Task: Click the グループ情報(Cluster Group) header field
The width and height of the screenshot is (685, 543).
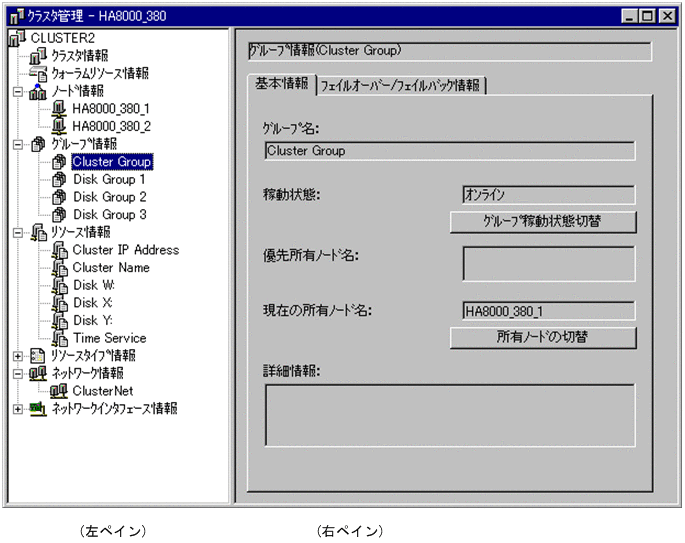Action: point(450,52)
